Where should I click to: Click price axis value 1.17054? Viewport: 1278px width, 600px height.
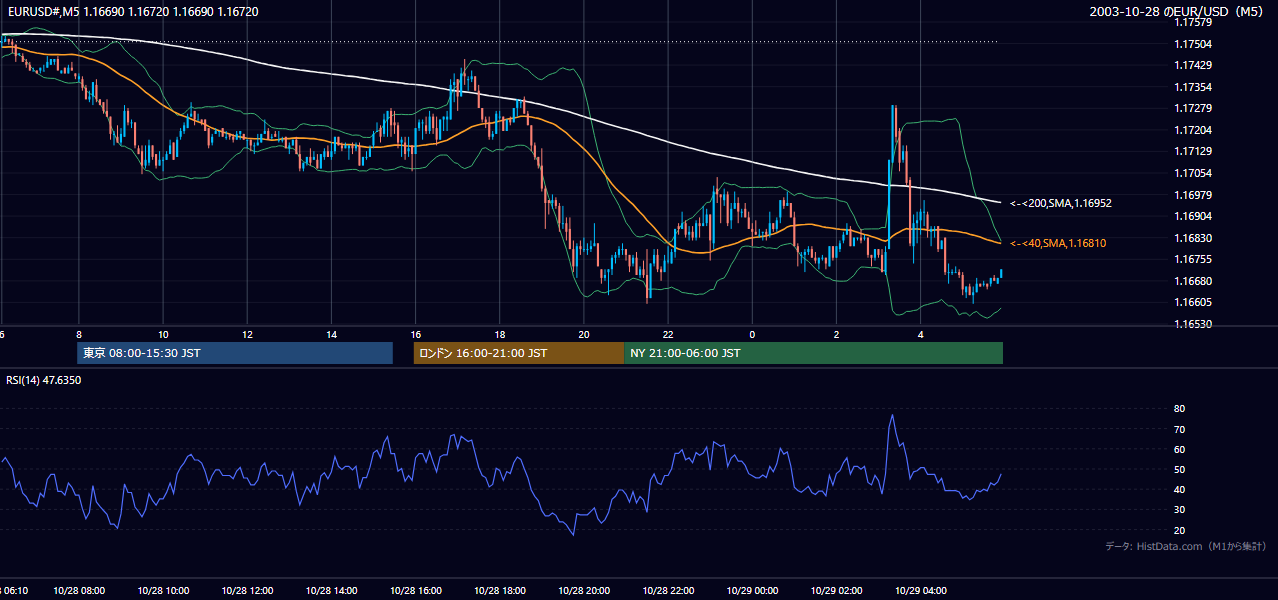[1193, 173]
